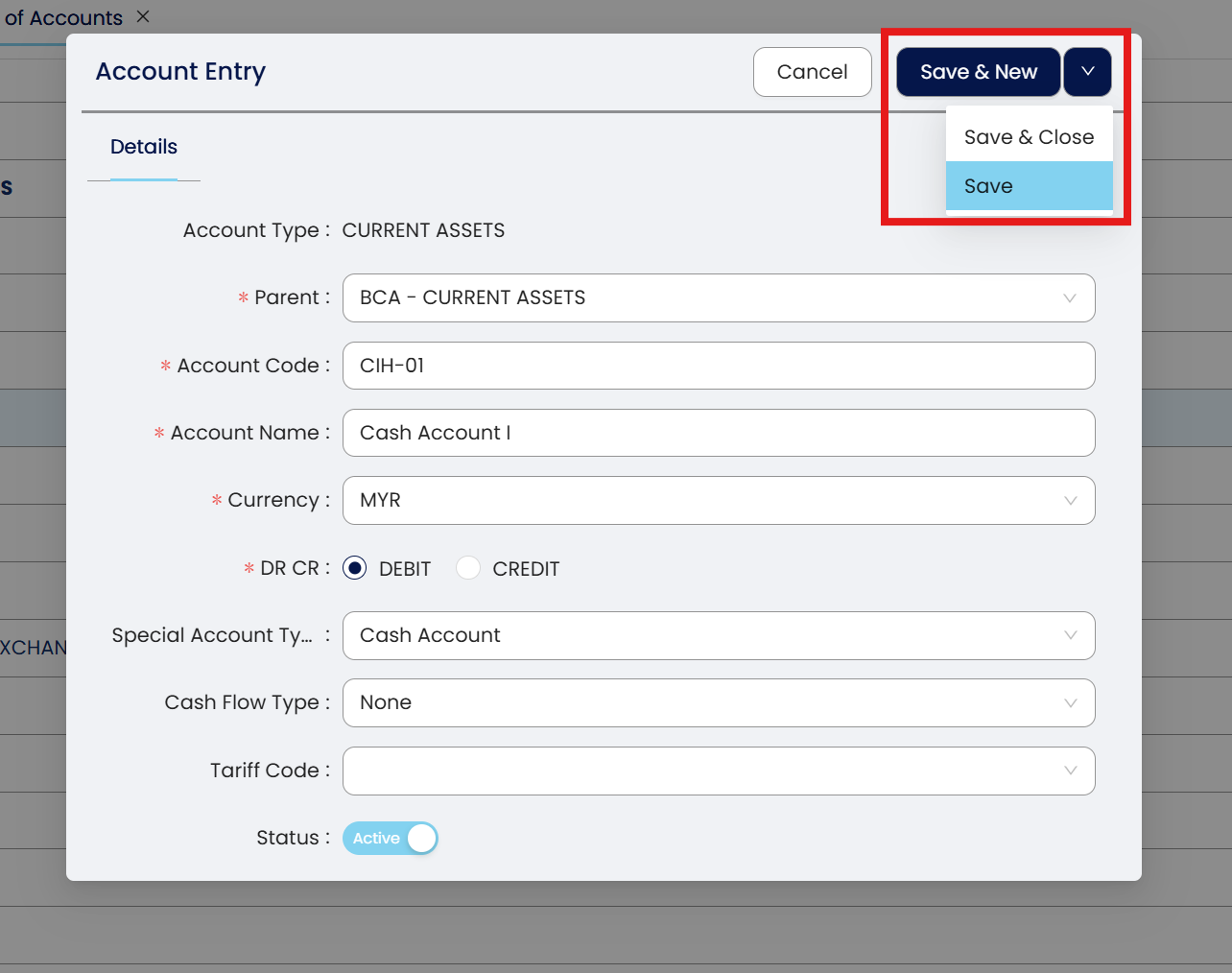
Task: Click the Tariff Code chevron icon
Action: pos(1070,771)
